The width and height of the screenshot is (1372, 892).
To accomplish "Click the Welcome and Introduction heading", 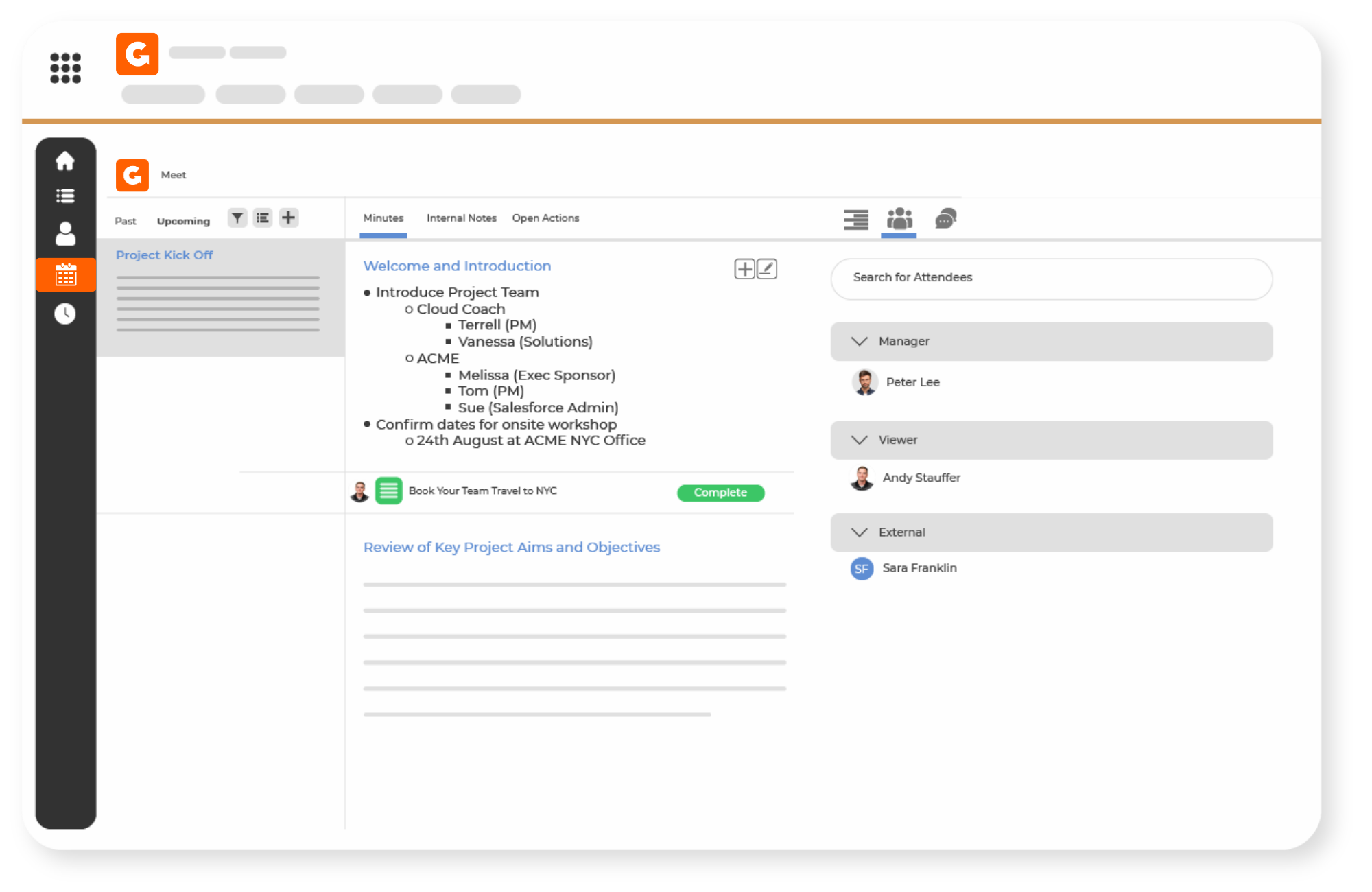I will (457, 266).
